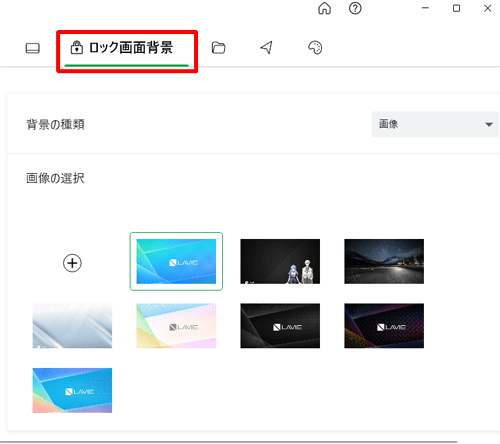Open the home icon in title bar
The height and width of the screenshot is (444, 500).
point(324,8)
